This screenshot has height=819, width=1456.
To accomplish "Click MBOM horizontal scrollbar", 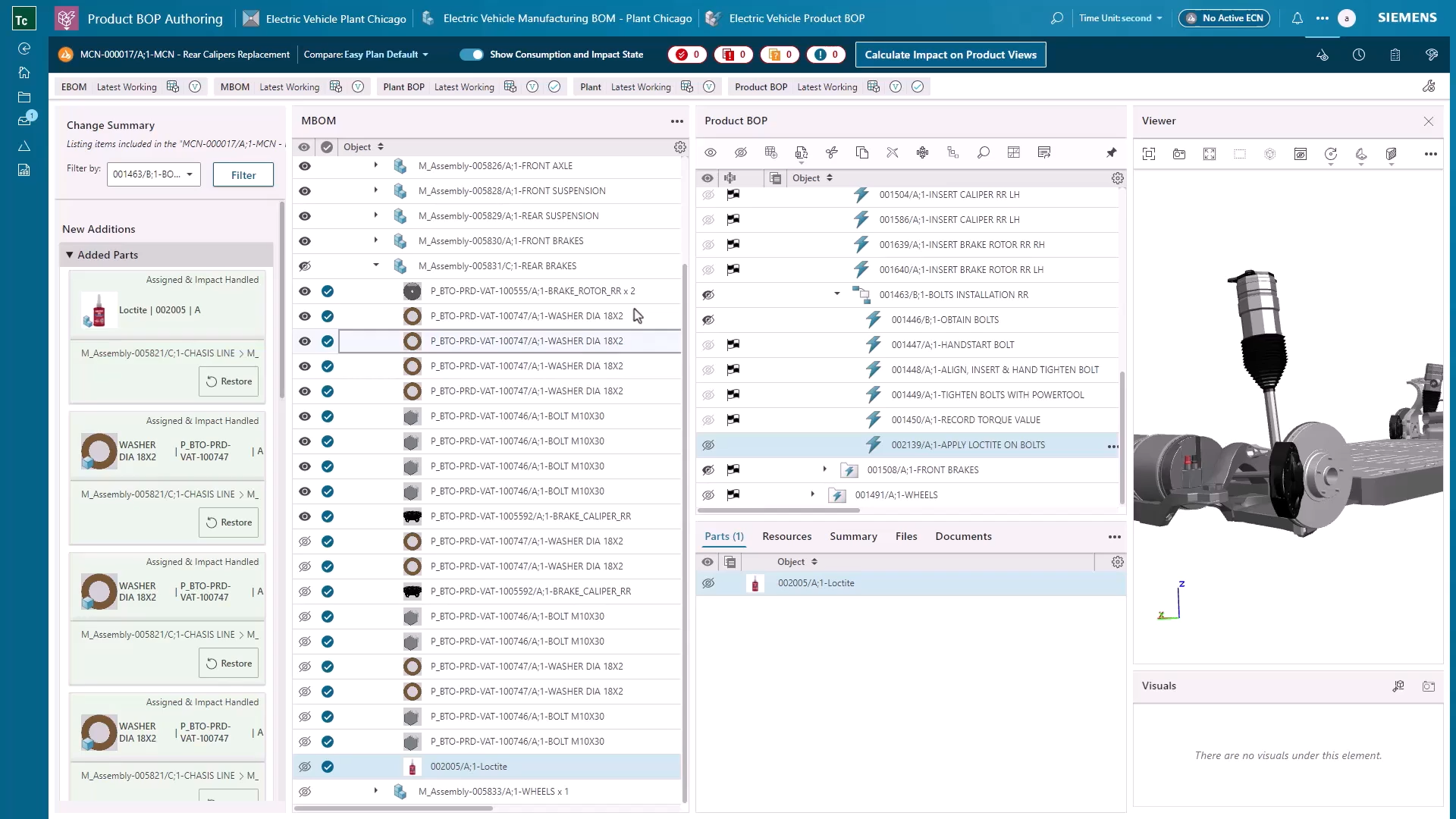I will pos(394,808).
